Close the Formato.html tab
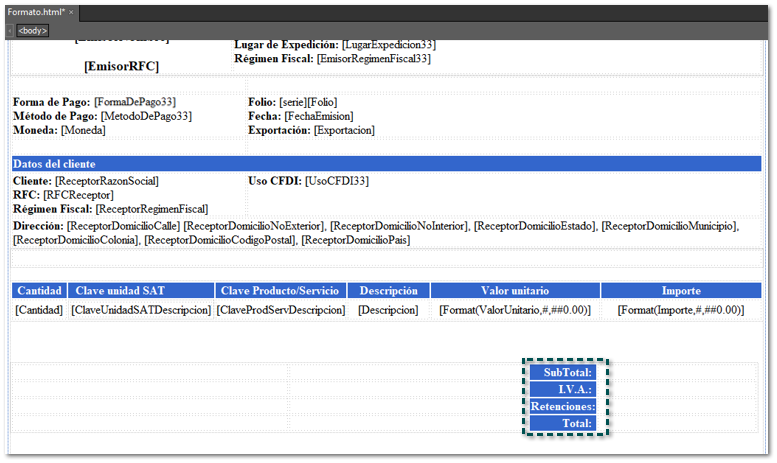The width and height of the screenshot is (777, 463). [71, 11]
